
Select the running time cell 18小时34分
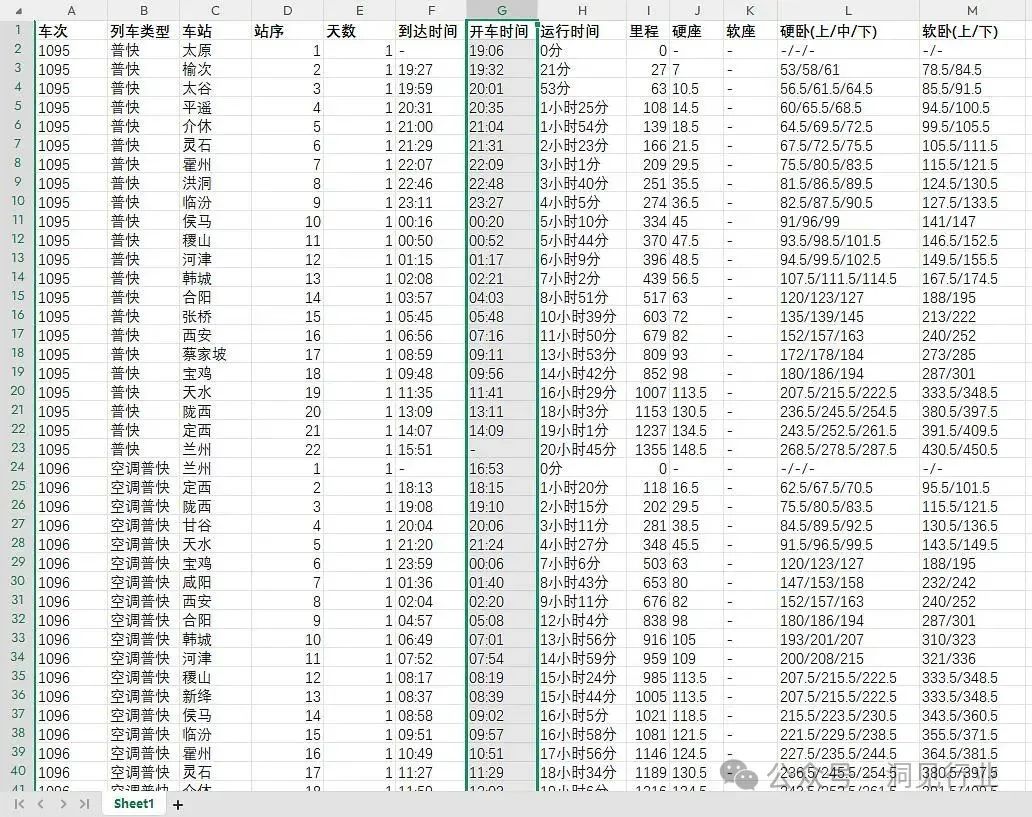tap(582, 772)
